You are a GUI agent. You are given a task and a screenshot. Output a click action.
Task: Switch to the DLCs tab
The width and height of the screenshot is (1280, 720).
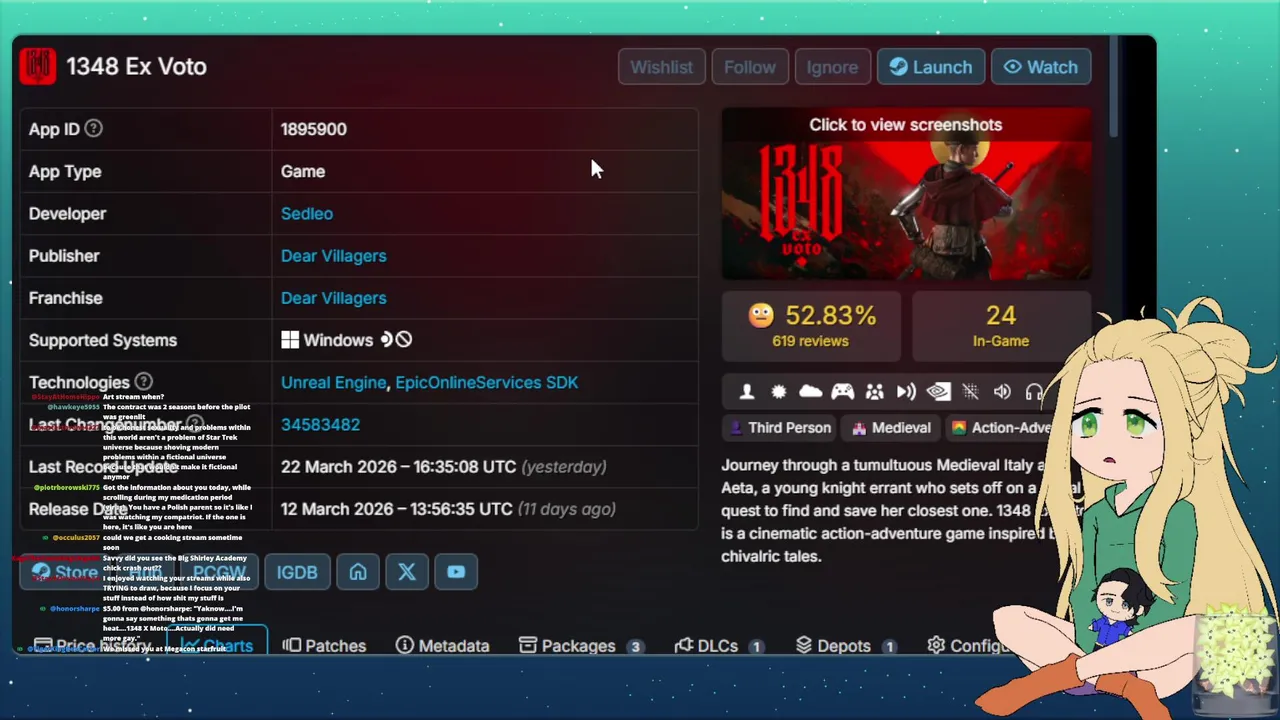(x=720, y=645)
